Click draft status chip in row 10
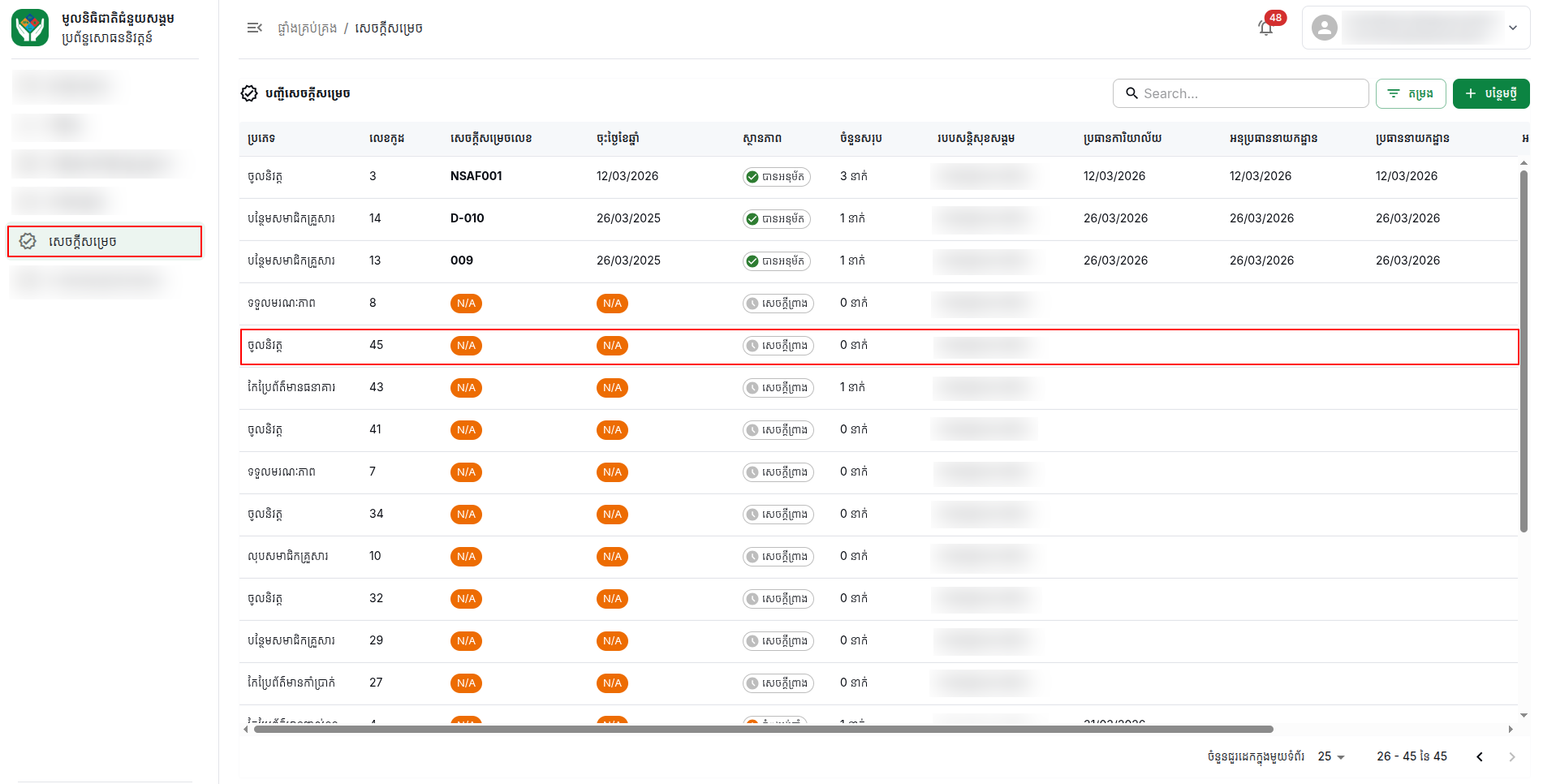The width and height of the screenshot is (1543, 784). pyautogui.click(x=778, y=557)
